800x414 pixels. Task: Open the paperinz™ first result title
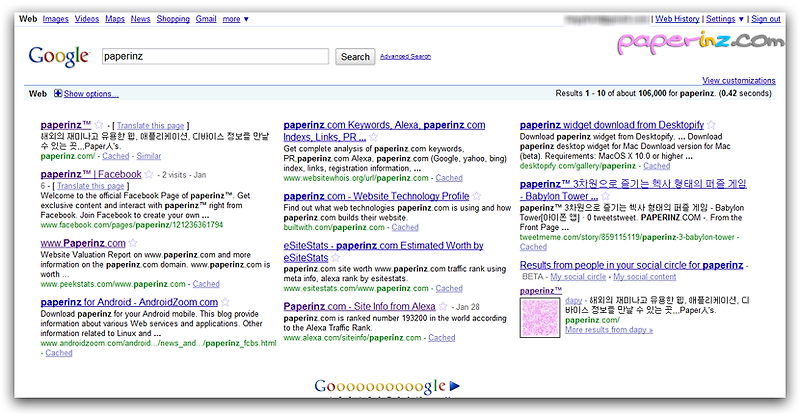pos(66,125)
